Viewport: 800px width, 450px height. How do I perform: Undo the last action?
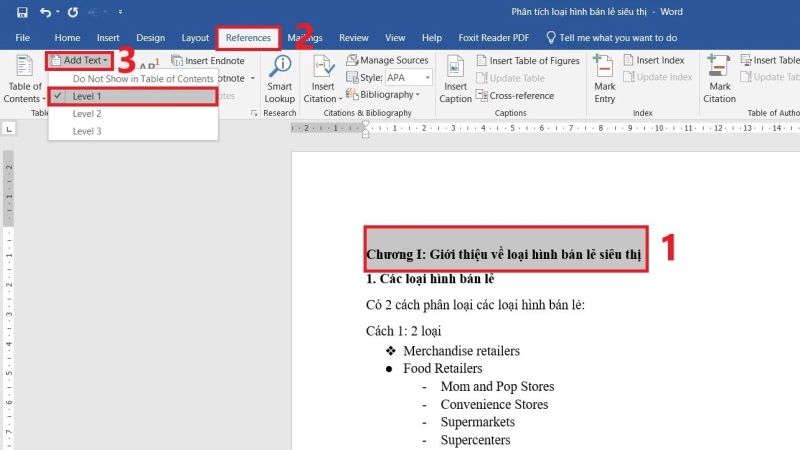pos(45,12)
